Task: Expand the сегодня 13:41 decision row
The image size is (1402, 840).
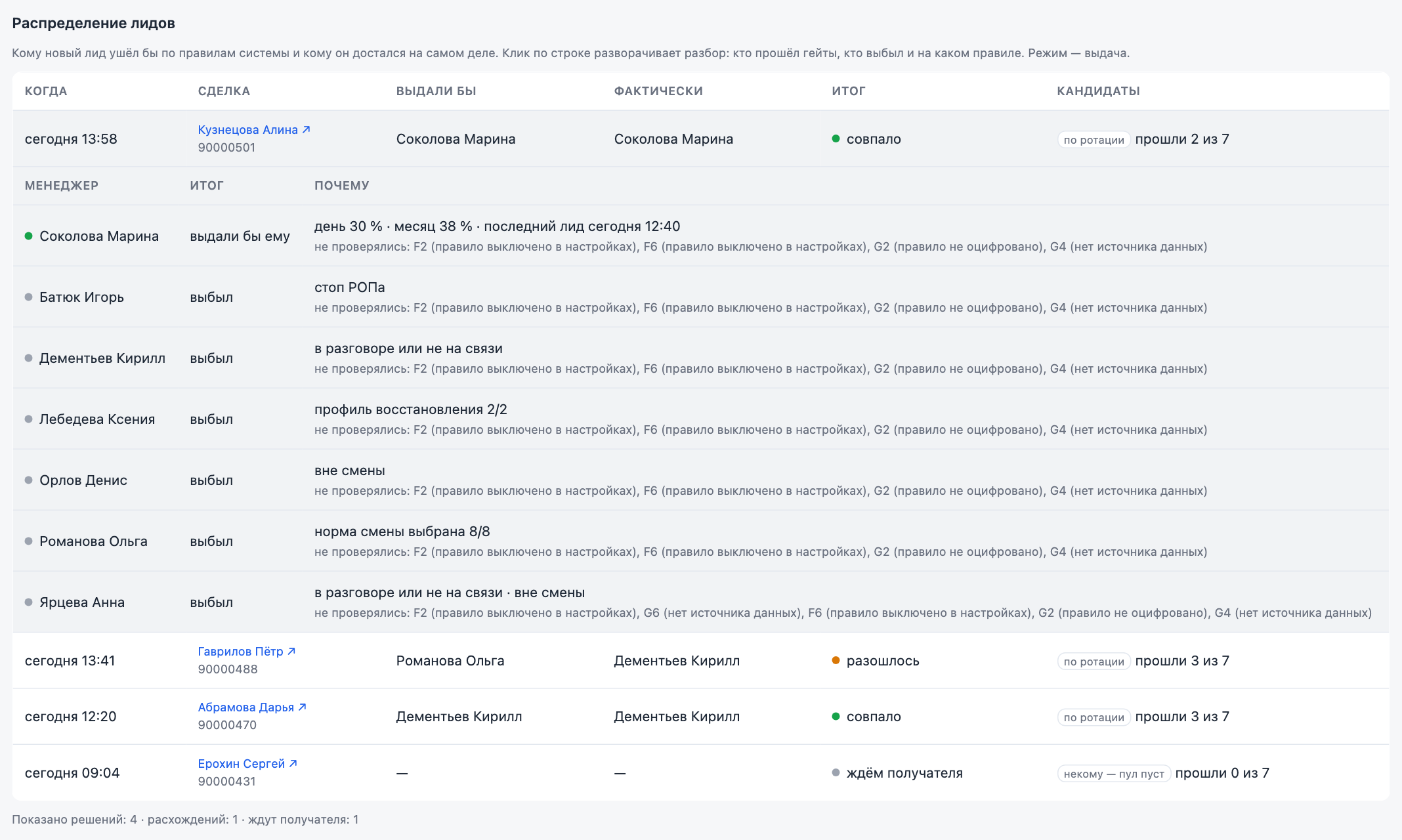Action: tap(700, 661)
